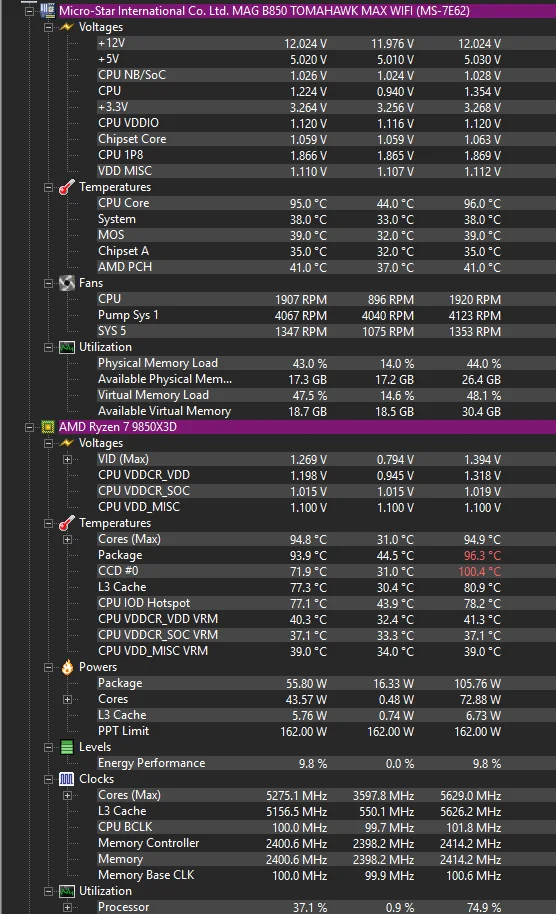Select the Memory Base CLK row
This screenshot has width=556, height=914.
326,875
